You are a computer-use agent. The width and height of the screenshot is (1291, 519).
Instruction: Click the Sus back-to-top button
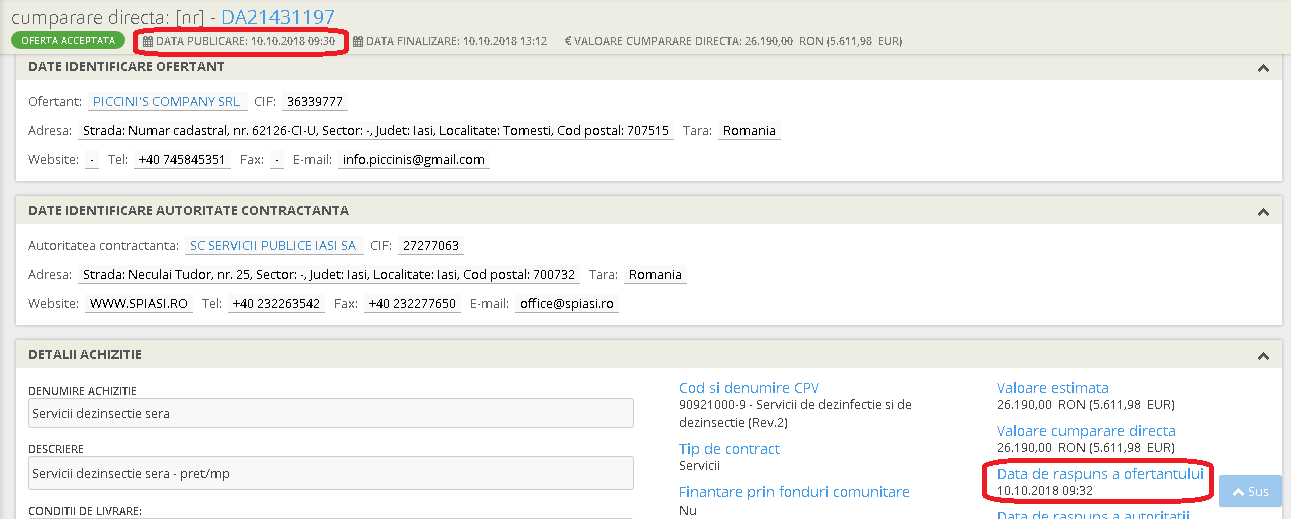click(x=1250, y=491)
